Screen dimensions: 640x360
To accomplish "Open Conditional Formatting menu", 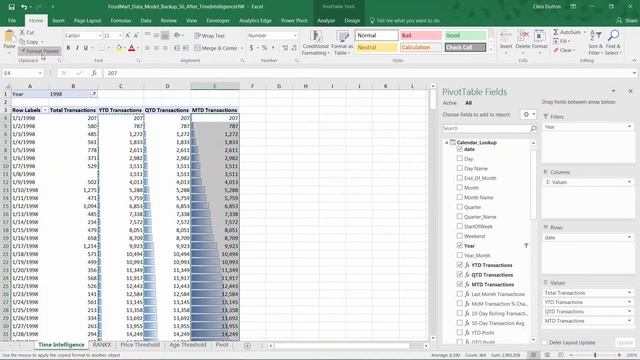I will coord(316,43).
